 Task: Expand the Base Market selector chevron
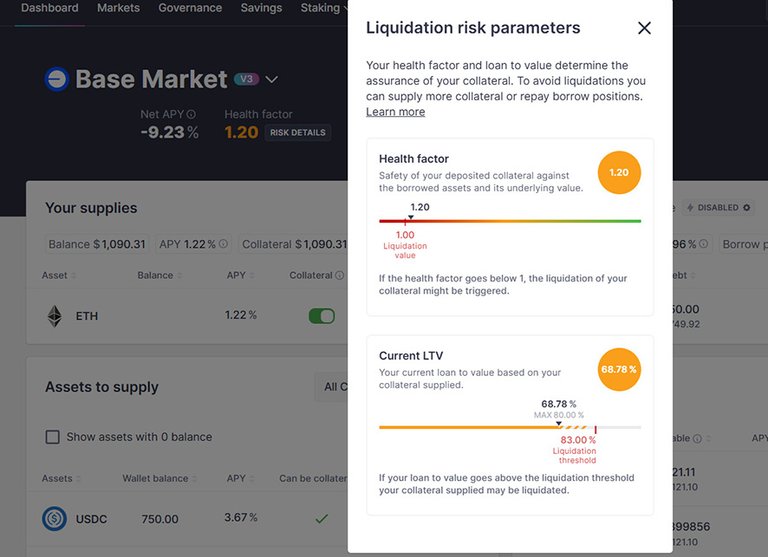coord(272,79)
